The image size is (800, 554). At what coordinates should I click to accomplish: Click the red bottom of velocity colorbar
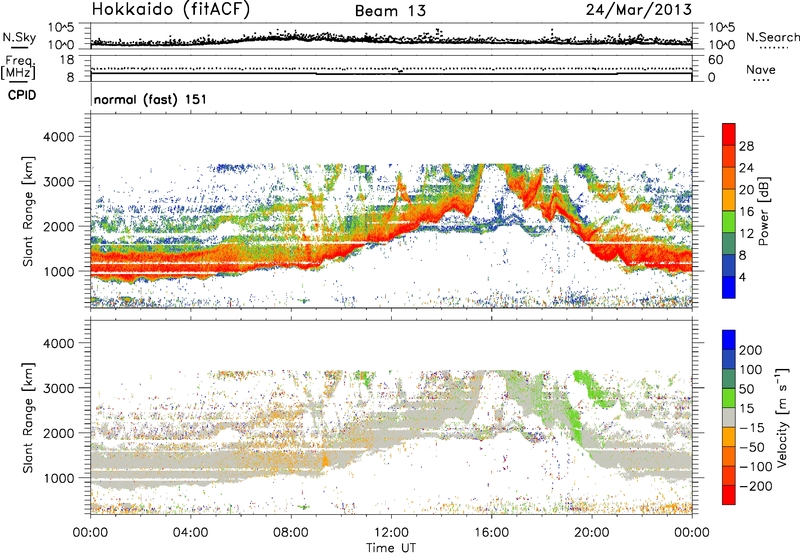[x=729, y=495]
